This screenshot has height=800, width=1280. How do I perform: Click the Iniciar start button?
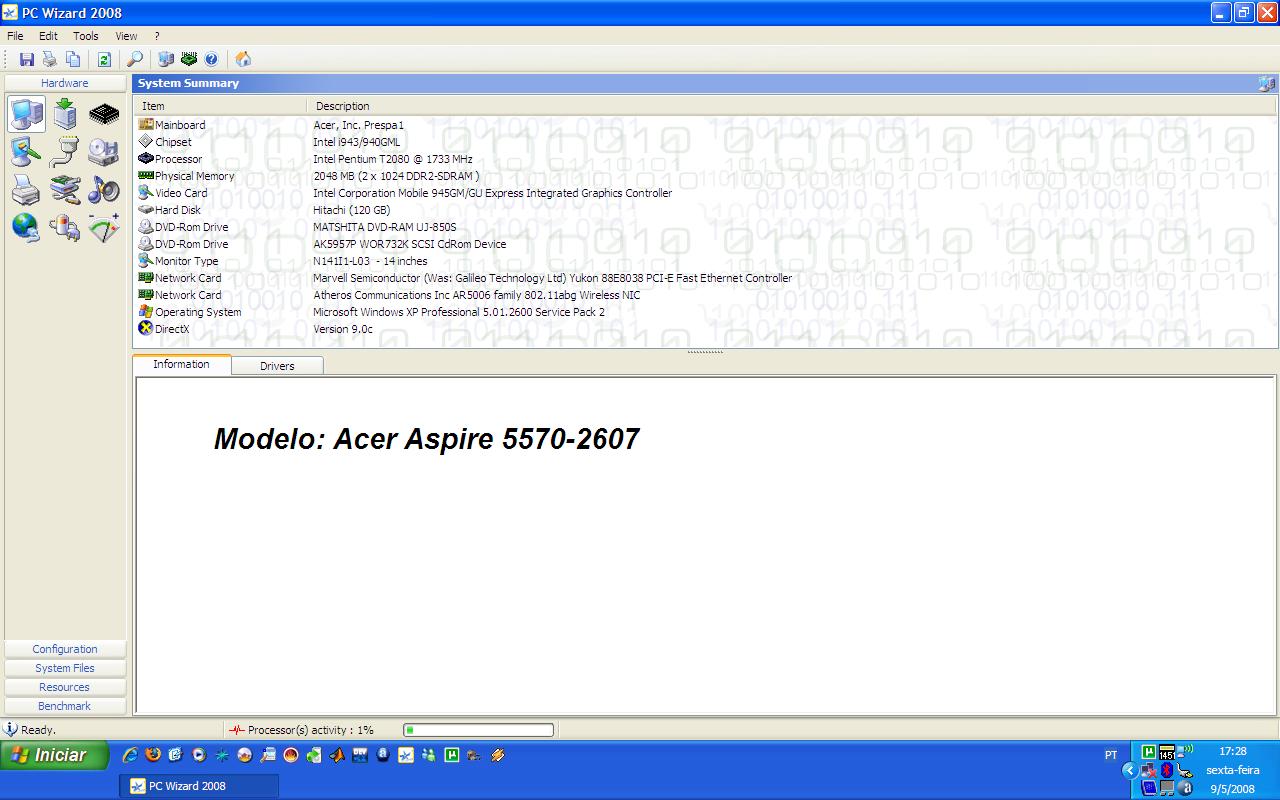pos(54,755)
